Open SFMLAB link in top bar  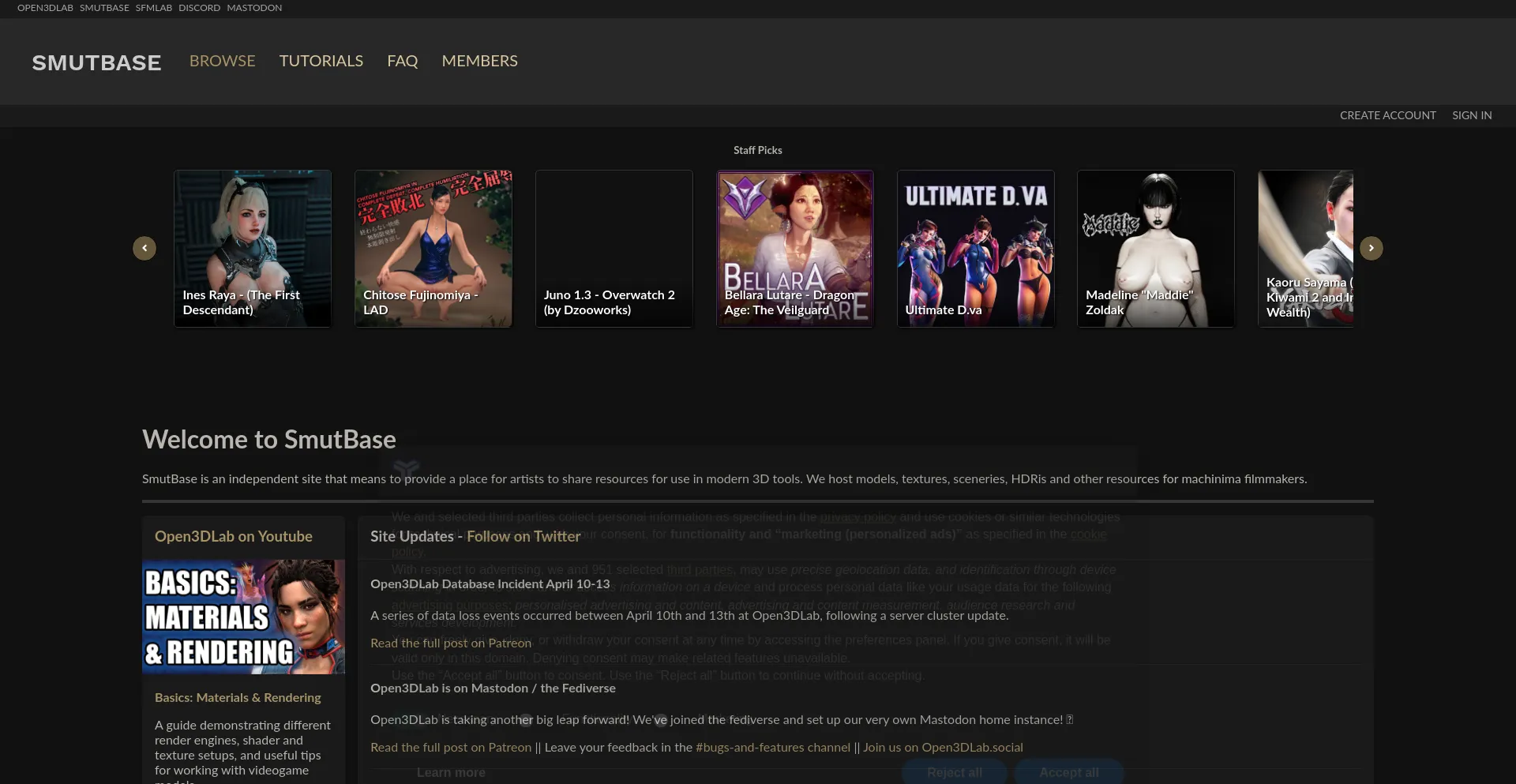(153, 8)
